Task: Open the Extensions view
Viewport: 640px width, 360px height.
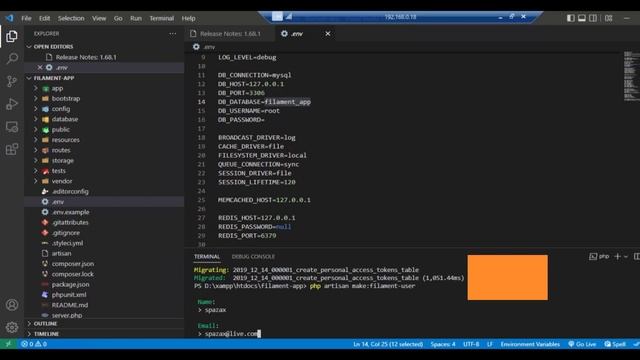Action: coord(12,149)
